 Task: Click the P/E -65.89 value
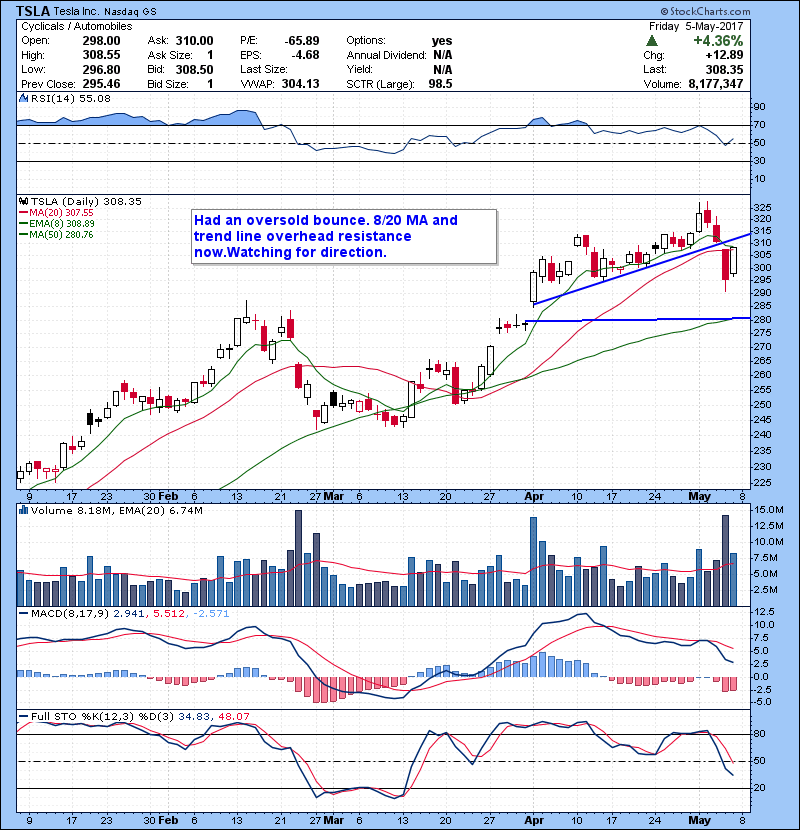[302, 41]
